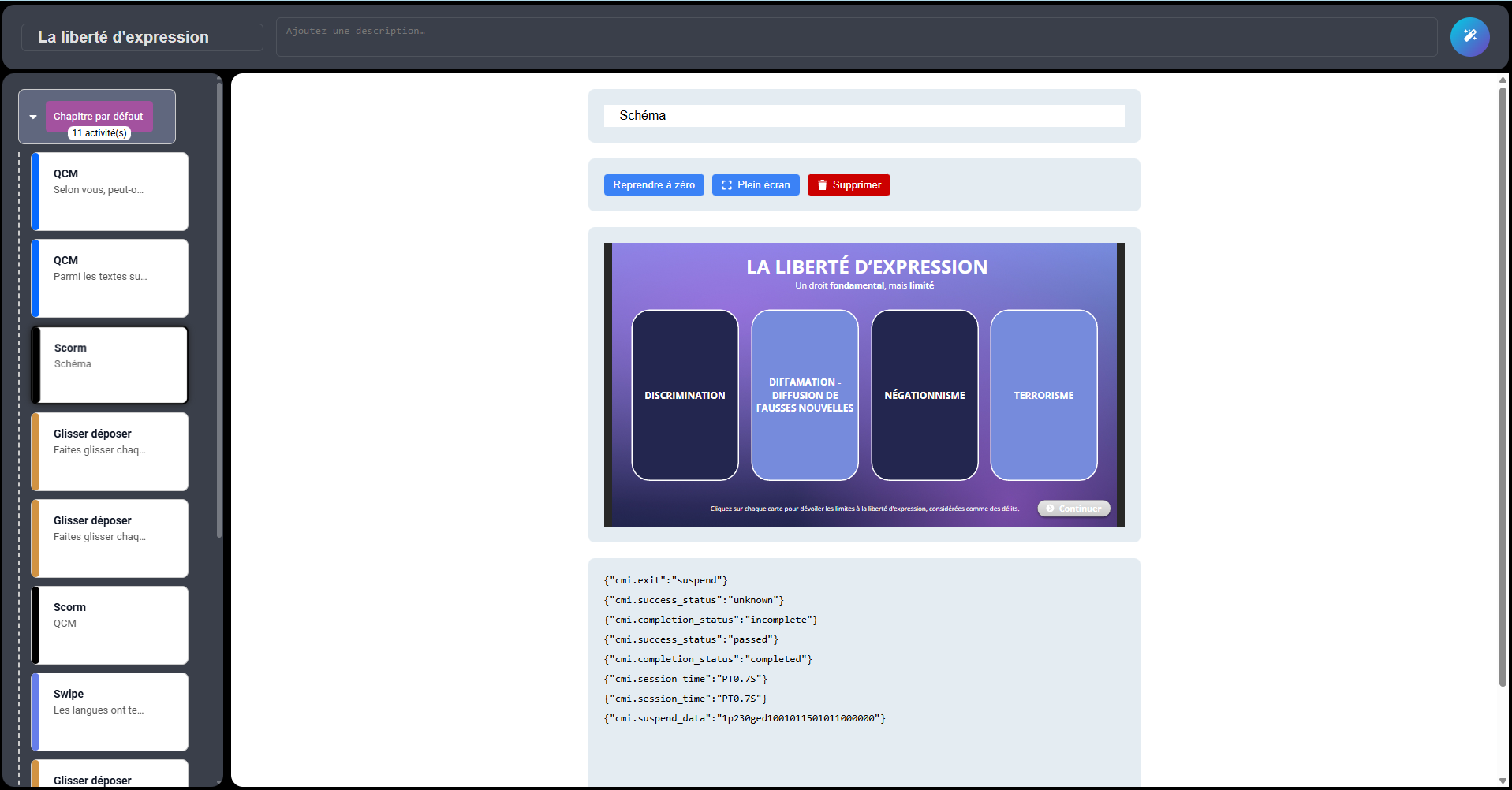This screenshot has height=790, width=1512.
Task: Click the Schéma title input field
Action: (x=864, y=116)
